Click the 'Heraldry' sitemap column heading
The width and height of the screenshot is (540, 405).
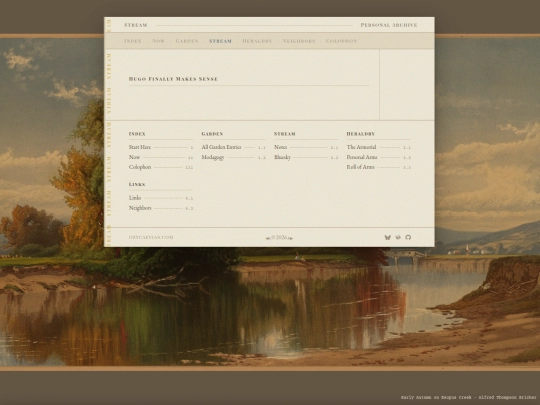click(x=361, y=134)
